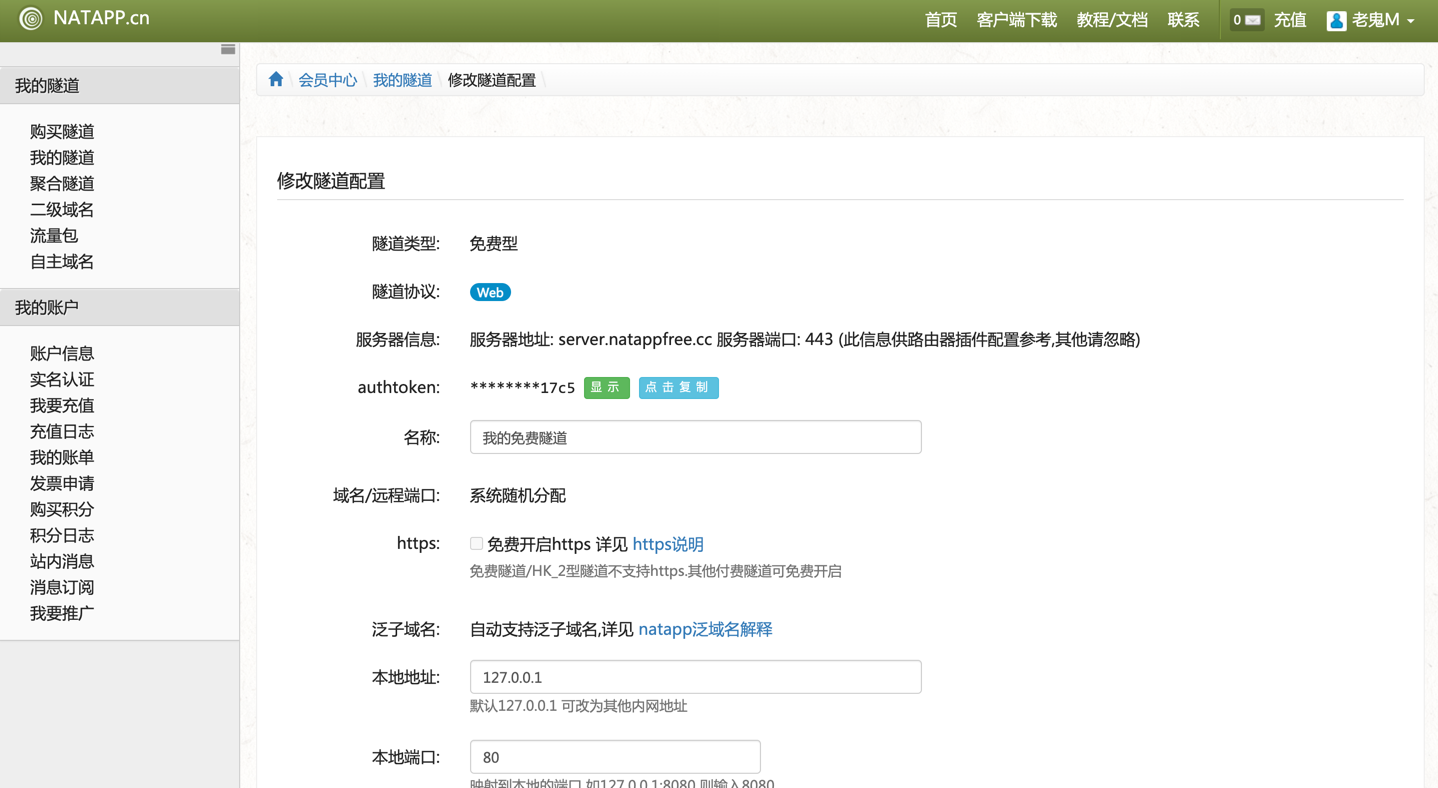The height and width of the screenshot is (788, 1438).
Task: Open natapp泛域名解释 link
Action: [x=705, y=629]
